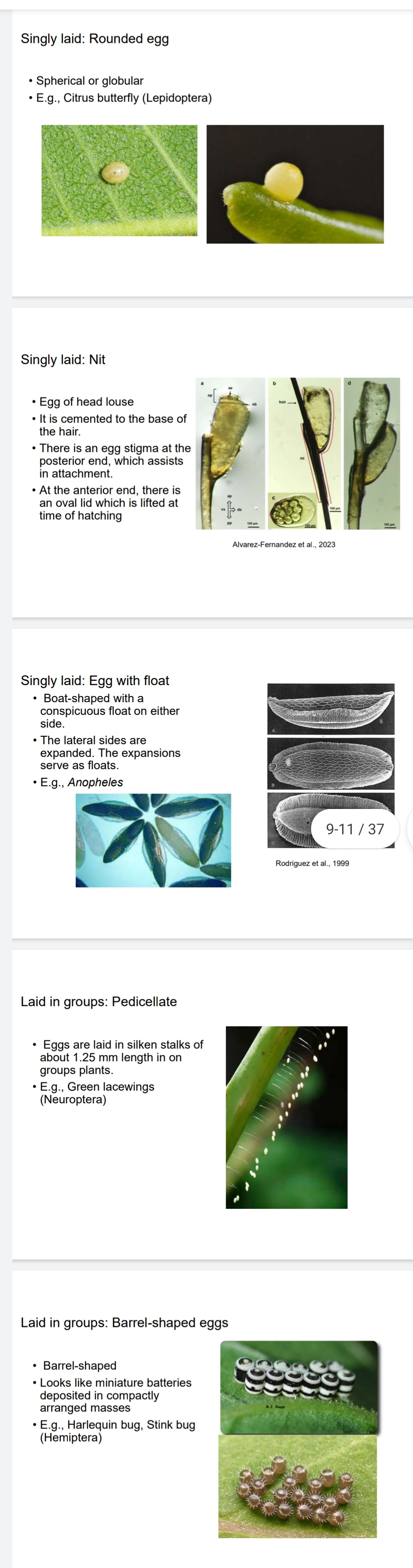Screen dimensions: 413x1568
Task: Select nit on hair micrograph panel b
Action: tap(304, 454)
